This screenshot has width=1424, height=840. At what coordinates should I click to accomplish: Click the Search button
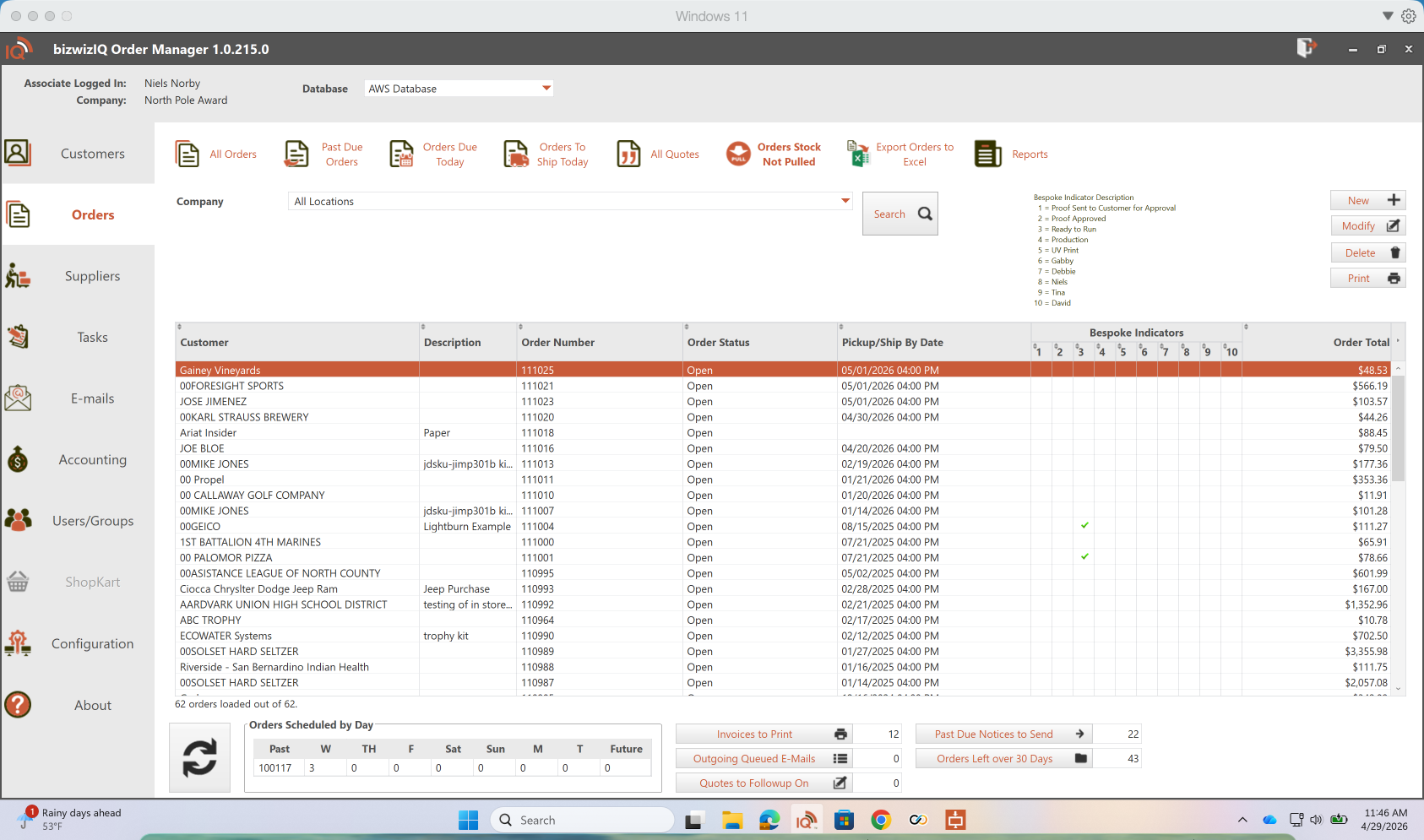point(900,214)
